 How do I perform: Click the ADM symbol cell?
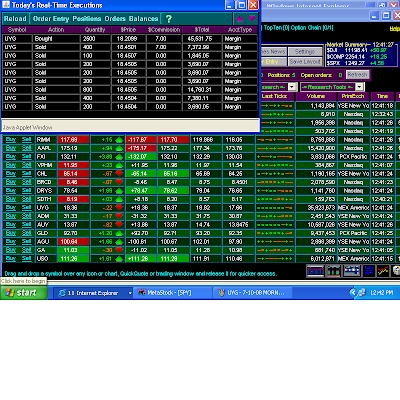tap(46, 216)
